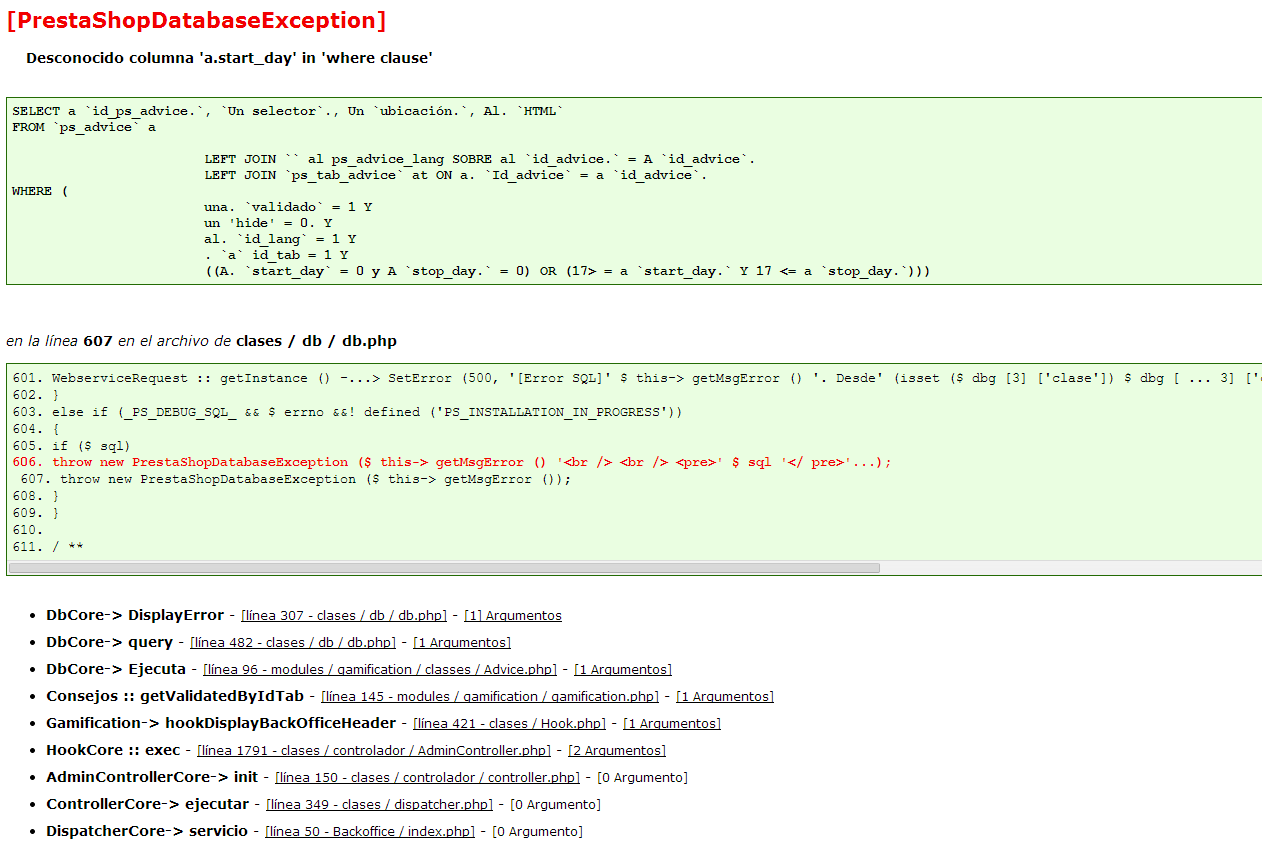Click code line 603 else if _PS_DEBUG_SQL_
1262x843 pixels.
tap(348, 412)
